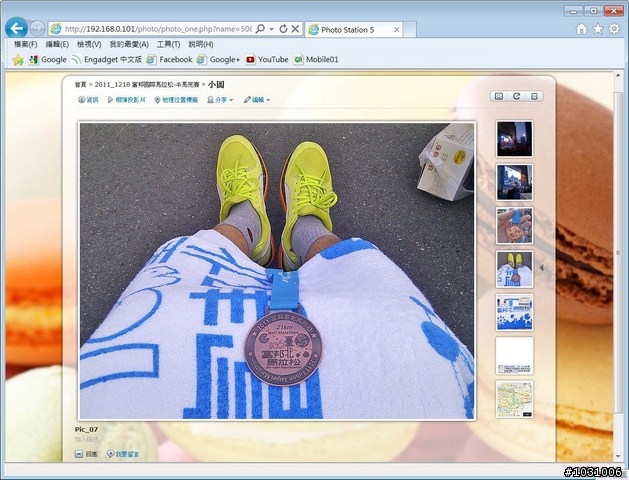This screenshot has height=480, width=629.
Task: Go to 首頁 in the breadcrumb
Action: click(80, 85)
